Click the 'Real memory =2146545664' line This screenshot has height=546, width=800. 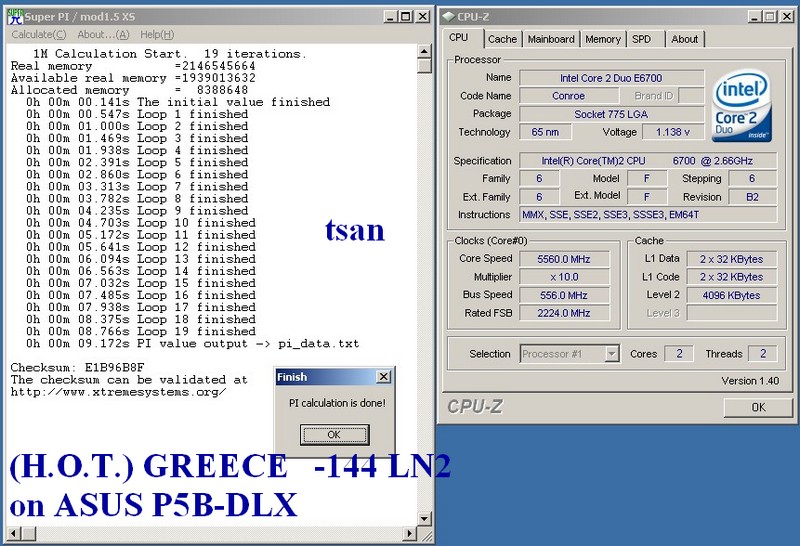133,66
